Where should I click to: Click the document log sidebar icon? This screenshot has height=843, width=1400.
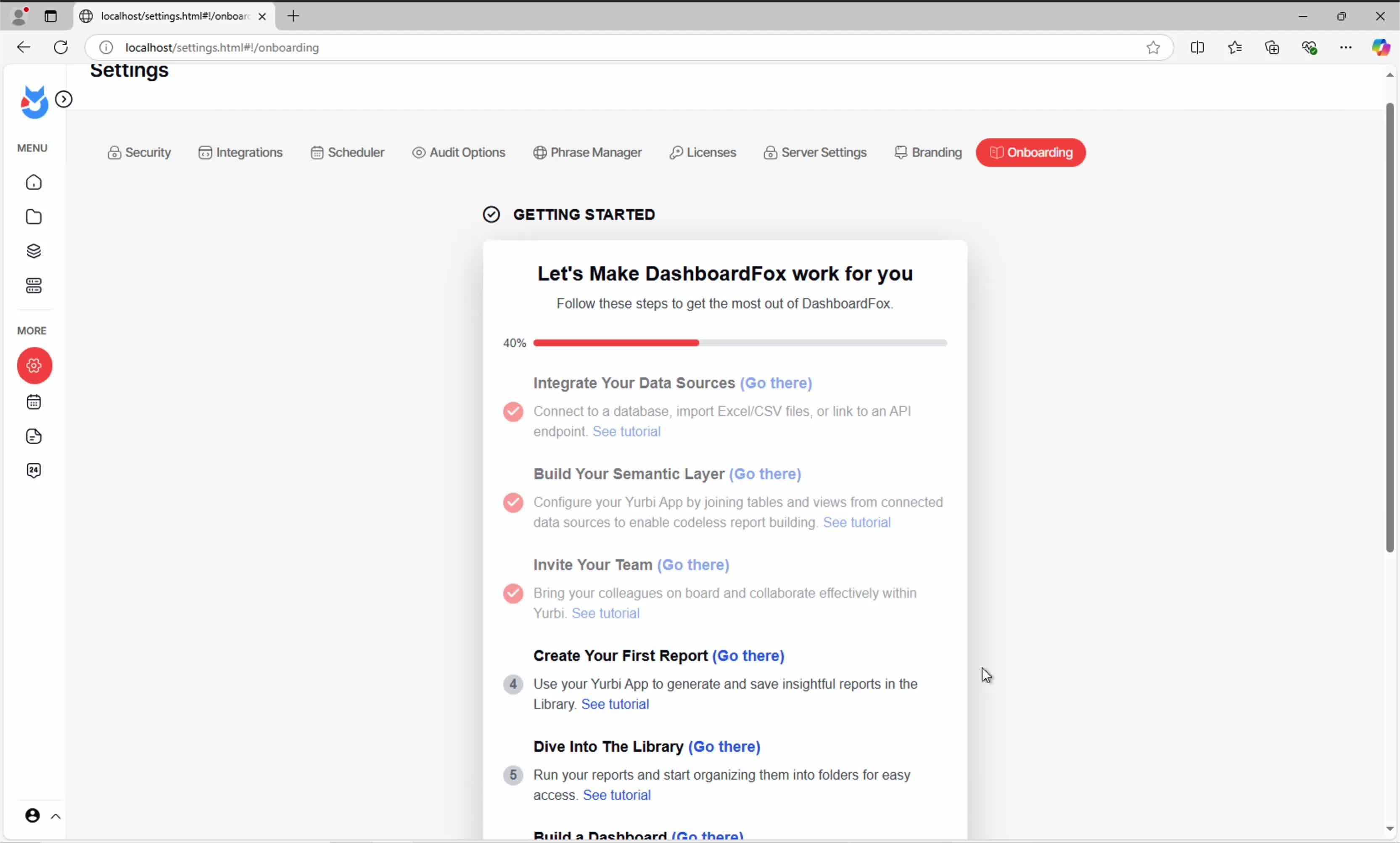coord(34,436)
